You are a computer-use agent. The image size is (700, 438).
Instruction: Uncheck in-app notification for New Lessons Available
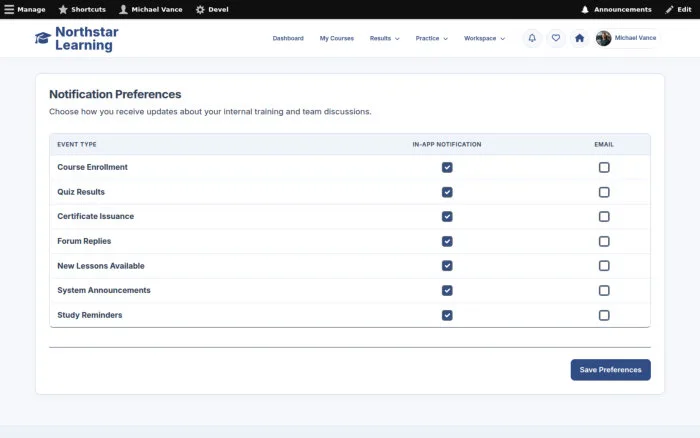pyautogui.click(x=447, y=266)
